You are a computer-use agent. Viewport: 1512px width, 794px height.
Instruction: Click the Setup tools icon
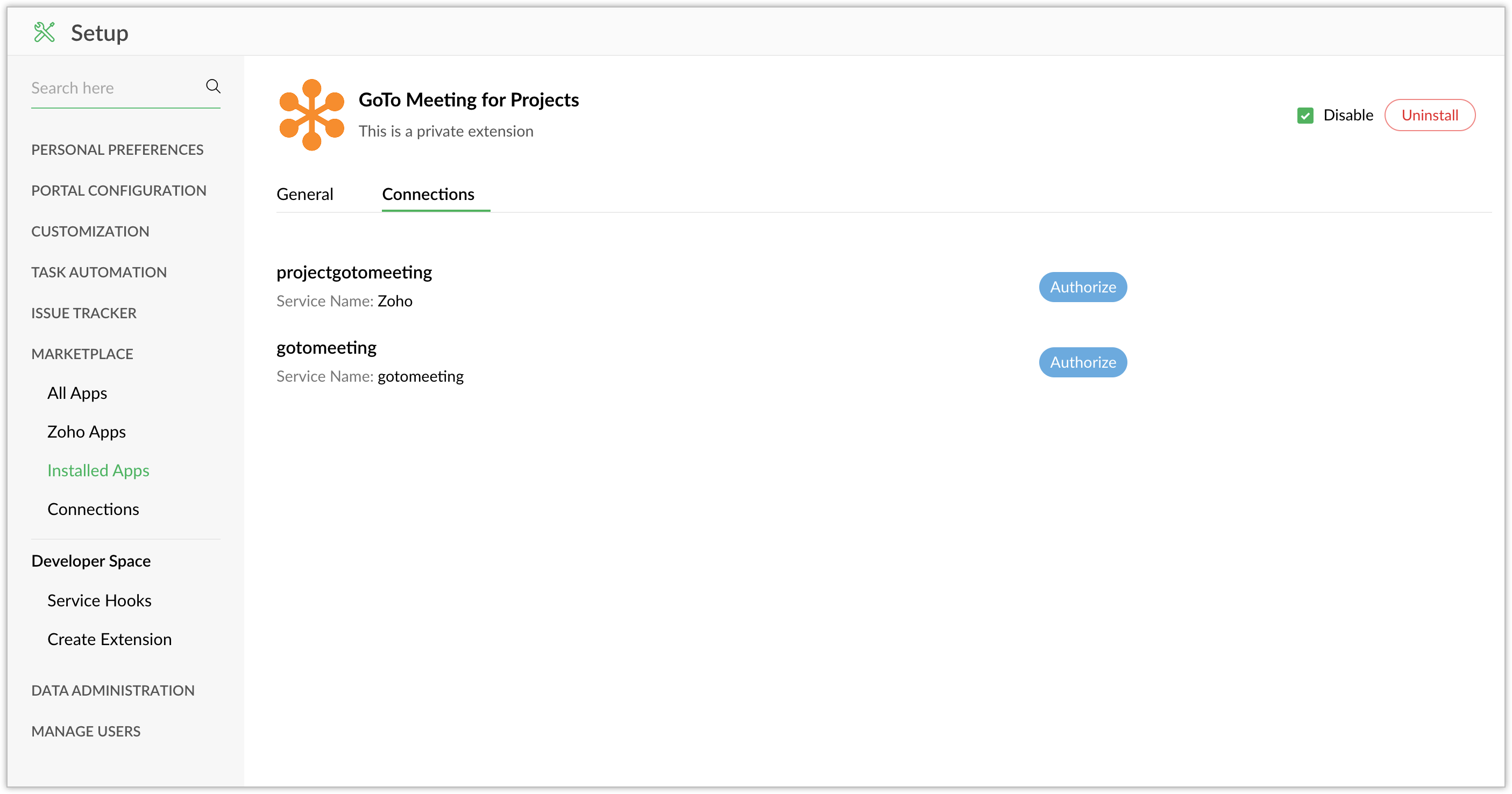click(45, 32)
